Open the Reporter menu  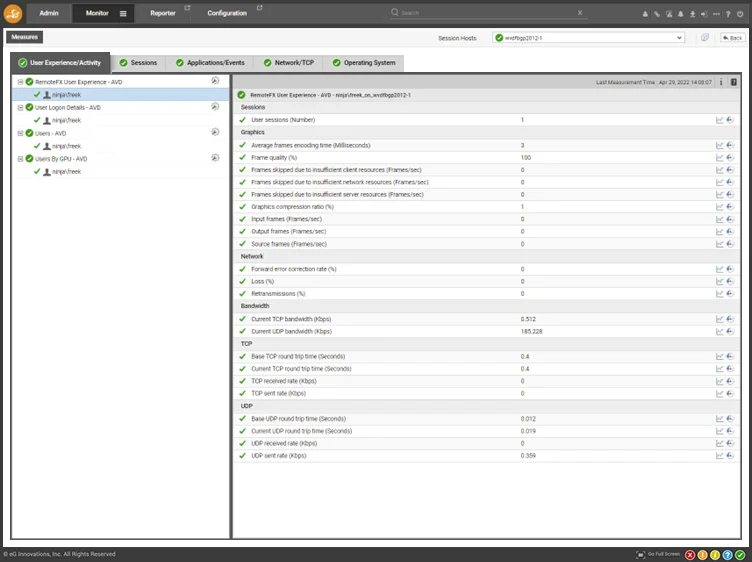point(163,13)
